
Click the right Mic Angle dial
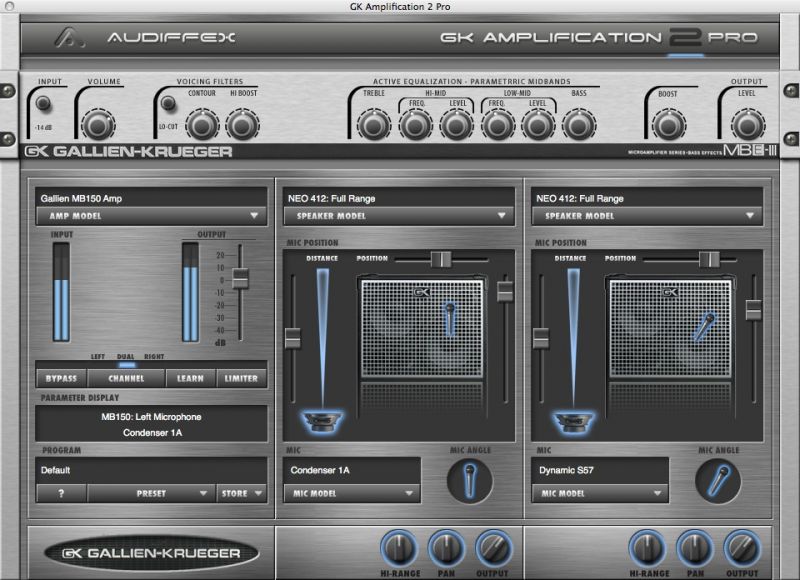point(718,481)
